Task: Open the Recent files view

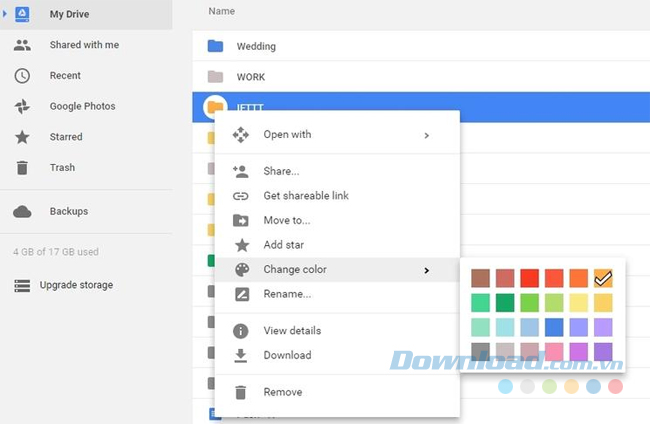Action: (x=65, y=75)
